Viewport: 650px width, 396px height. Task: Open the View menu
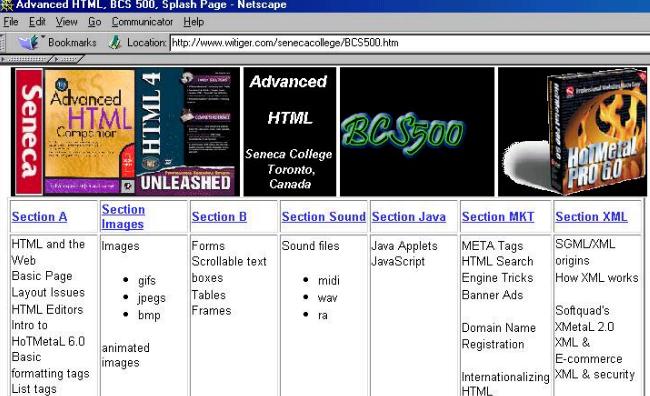pos(66,22)
